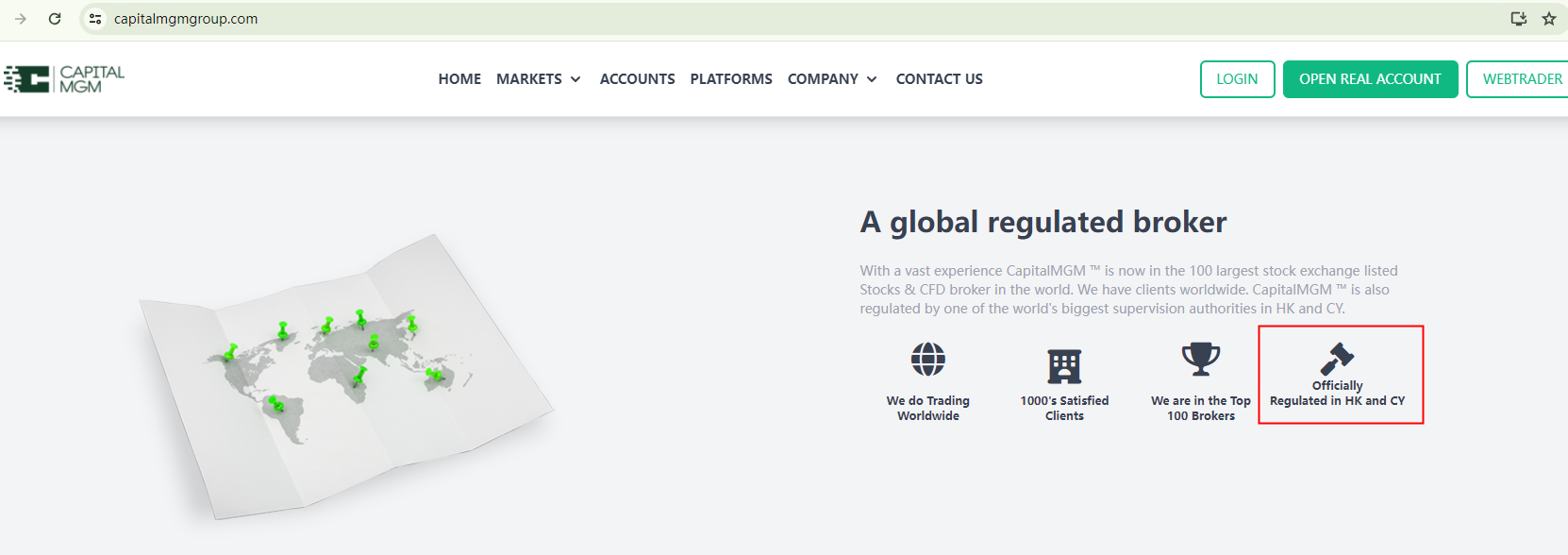Open the Contact Us menu item
The image size is (1568, 555).
tap(940, 79)
